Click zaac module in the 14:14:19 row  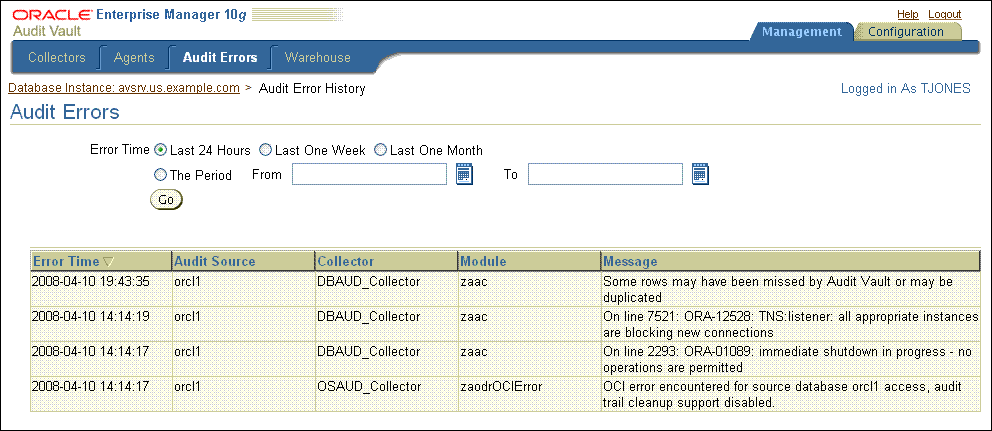click(x=474, y=316)
